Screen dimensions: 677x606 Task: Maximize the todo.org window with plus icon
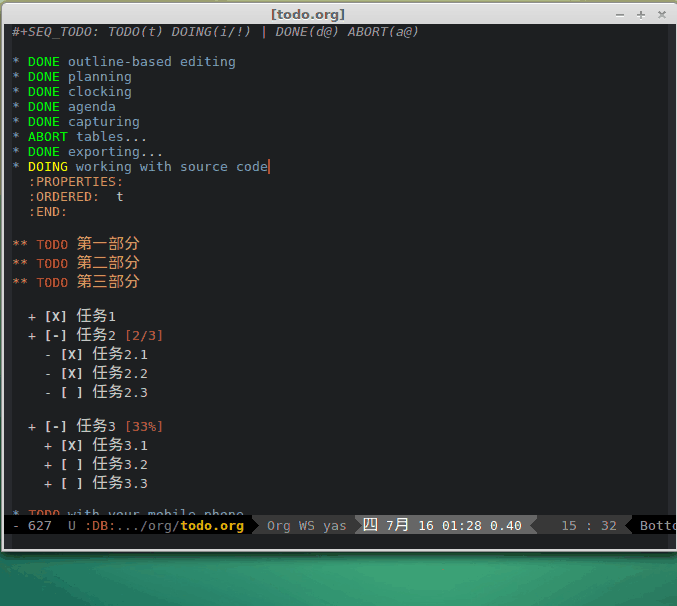[641, 15]
